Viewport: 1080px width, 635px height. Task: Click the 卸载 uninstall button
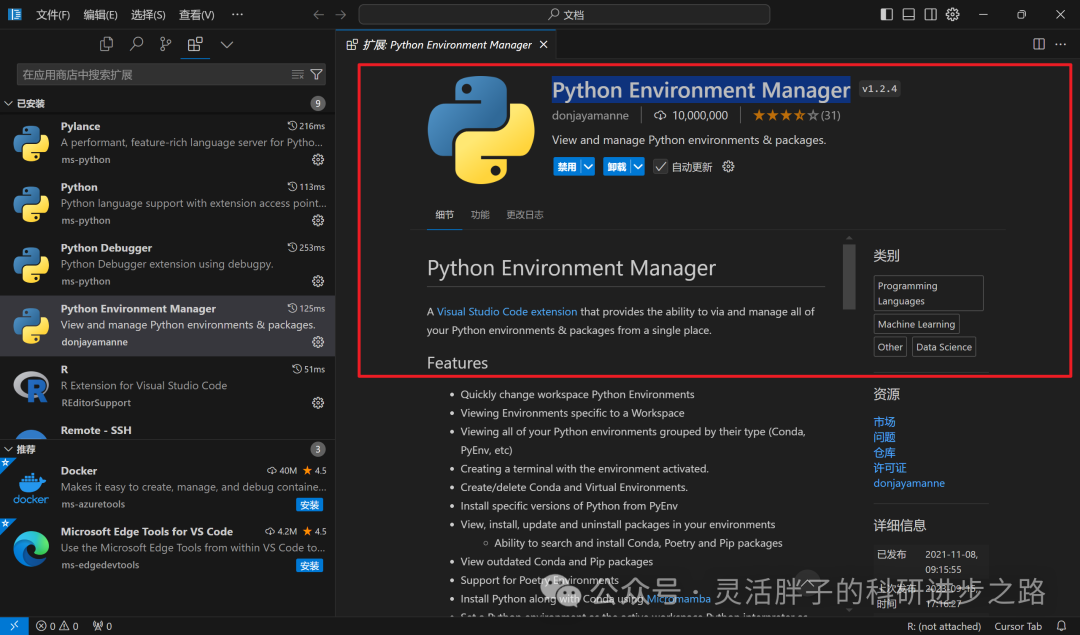[x=617, y=167]
